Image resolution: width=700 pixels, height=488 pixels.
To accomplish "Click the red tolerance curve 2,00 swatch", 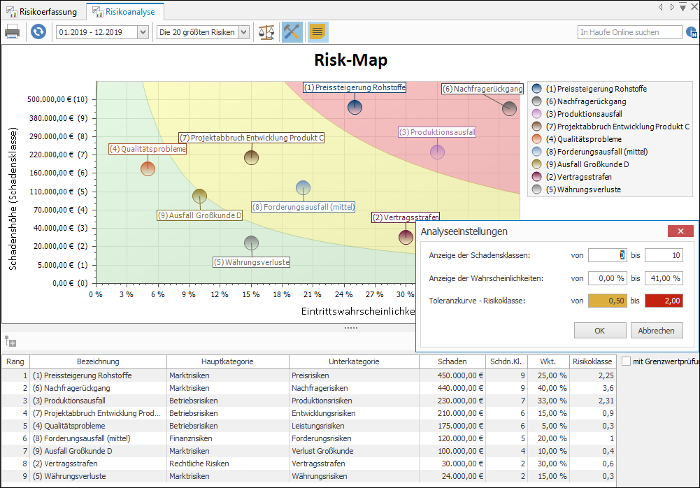I will [664, 301].
